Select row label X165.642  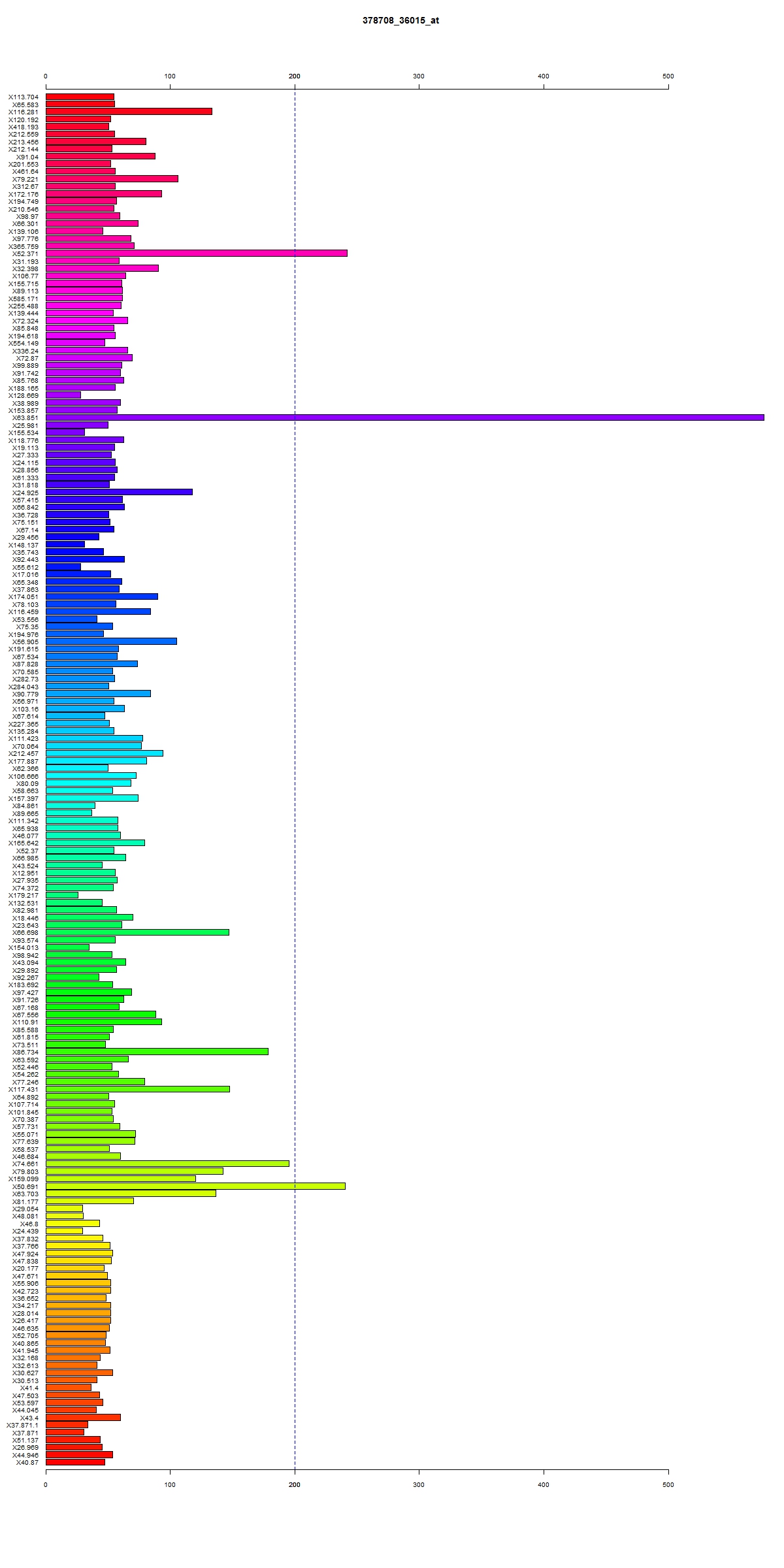(x=24, y=843)
